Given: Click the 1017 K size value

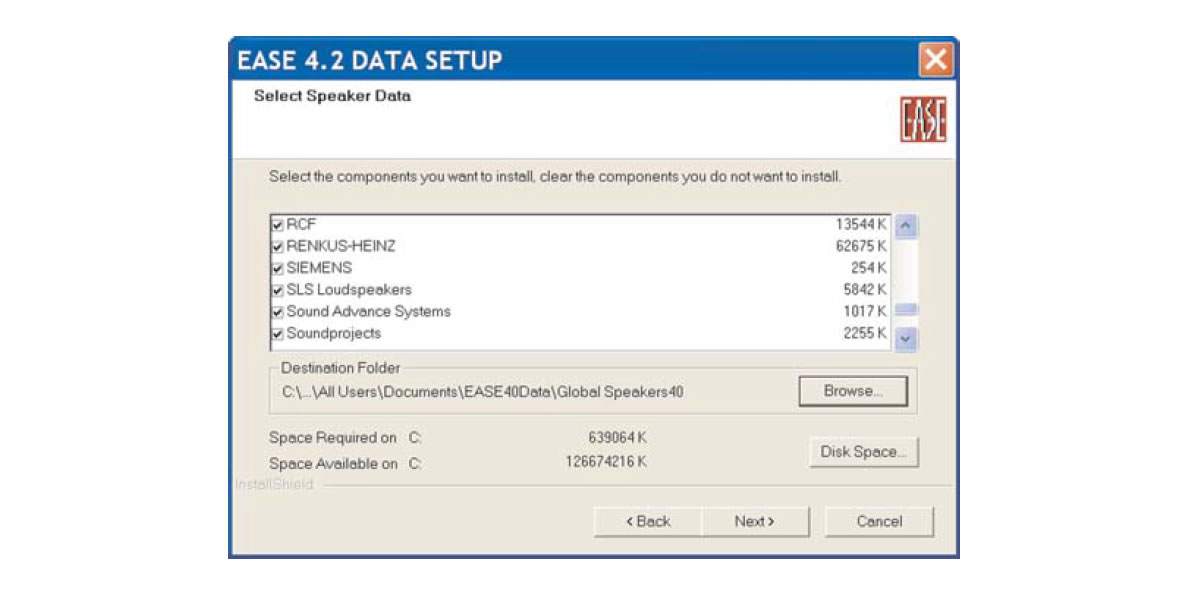Looking at the screenshot, I should tap(865, 312).
